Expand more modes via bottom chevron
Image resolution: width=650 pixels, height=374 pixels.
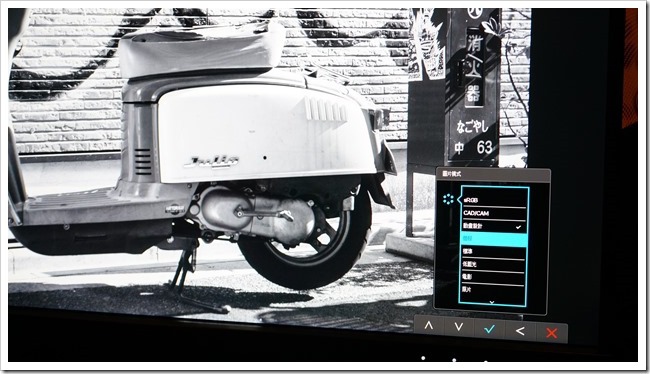[x=492, y=302]
